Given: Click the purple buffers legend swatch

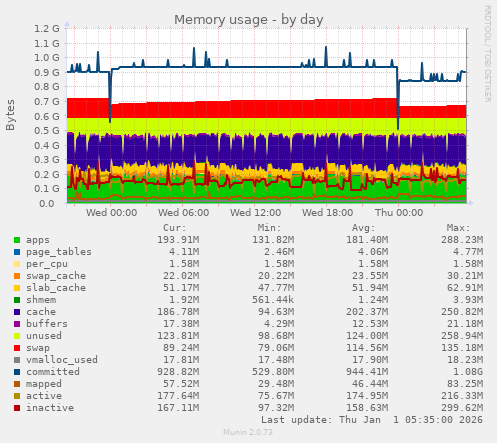Looking at the screenshot, I should (17, 324).
